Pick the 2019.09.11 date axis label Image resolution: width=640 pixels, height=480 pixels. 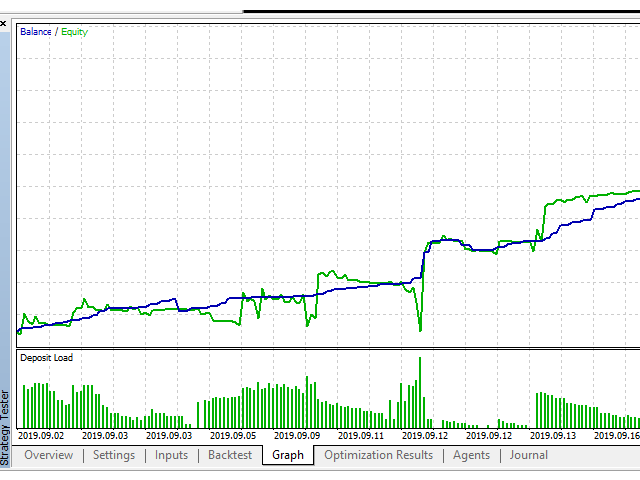click(x=361, y=435)
